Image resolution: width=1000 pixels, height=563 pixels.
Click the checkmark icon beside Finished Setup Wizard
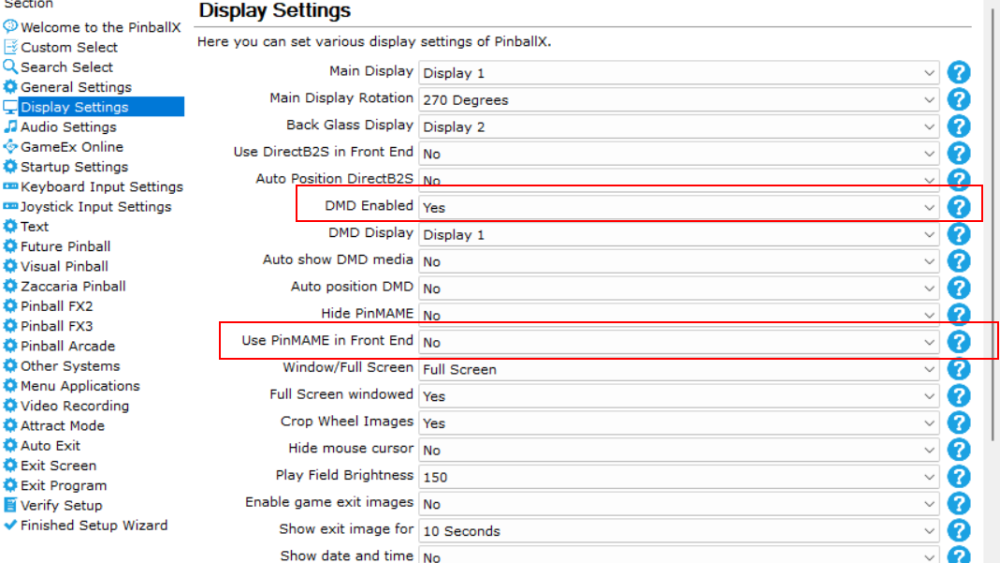pyautogui.click(x=10, y=525)
